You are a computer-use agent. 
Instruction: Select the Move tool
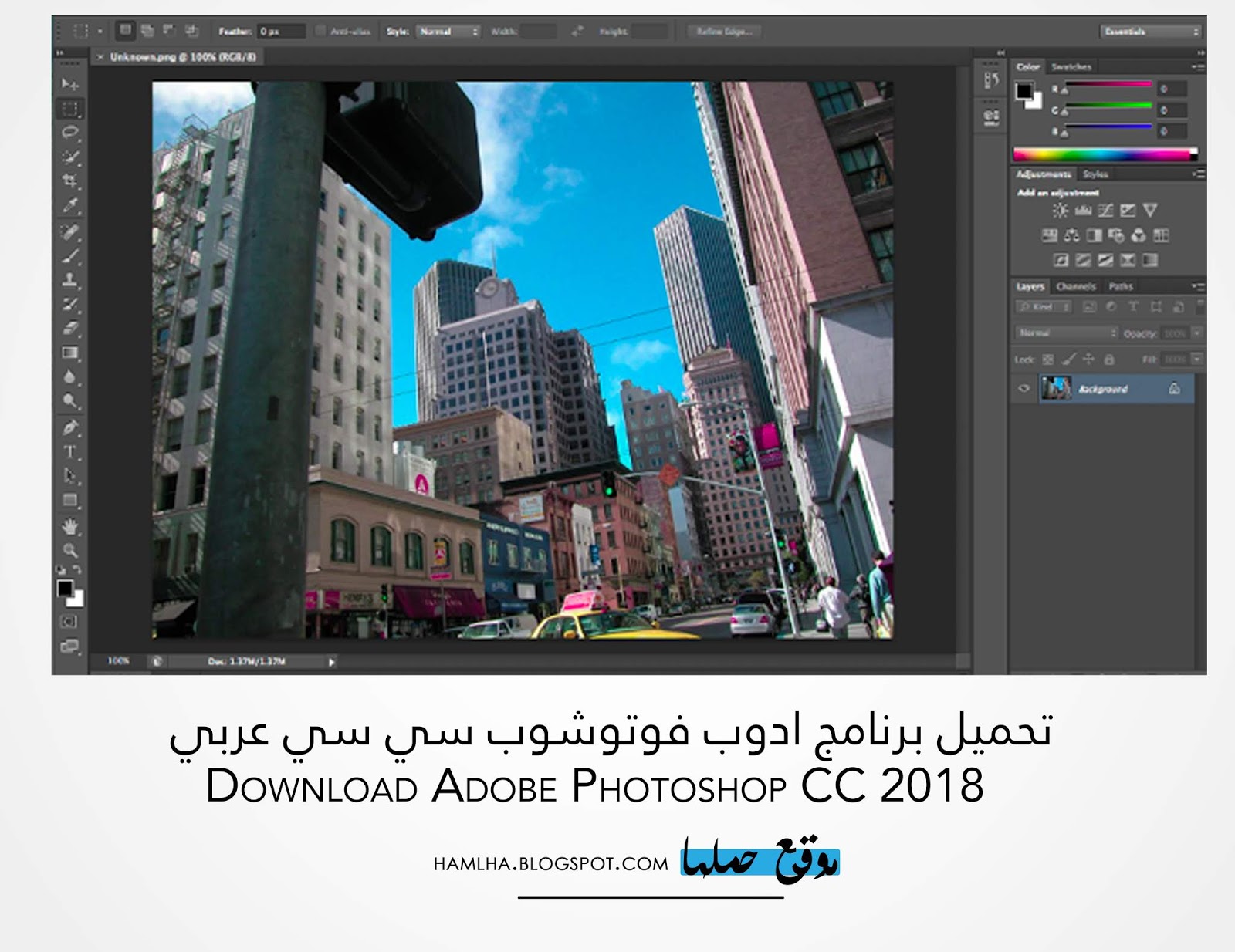click(70, 83)
